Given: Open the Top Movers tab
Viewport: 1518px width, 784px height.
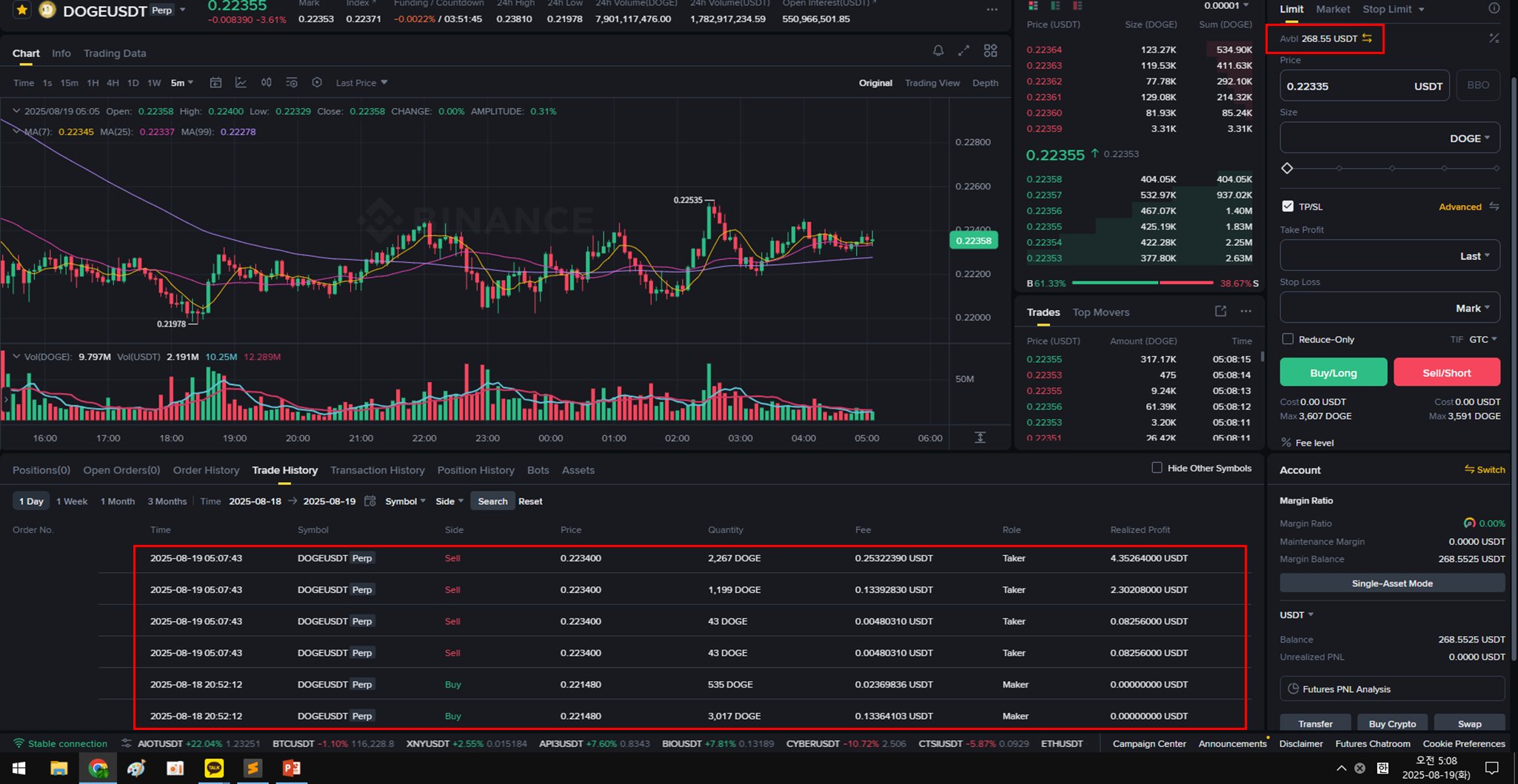Looking at the screenshot, I should pos(1100,312).
